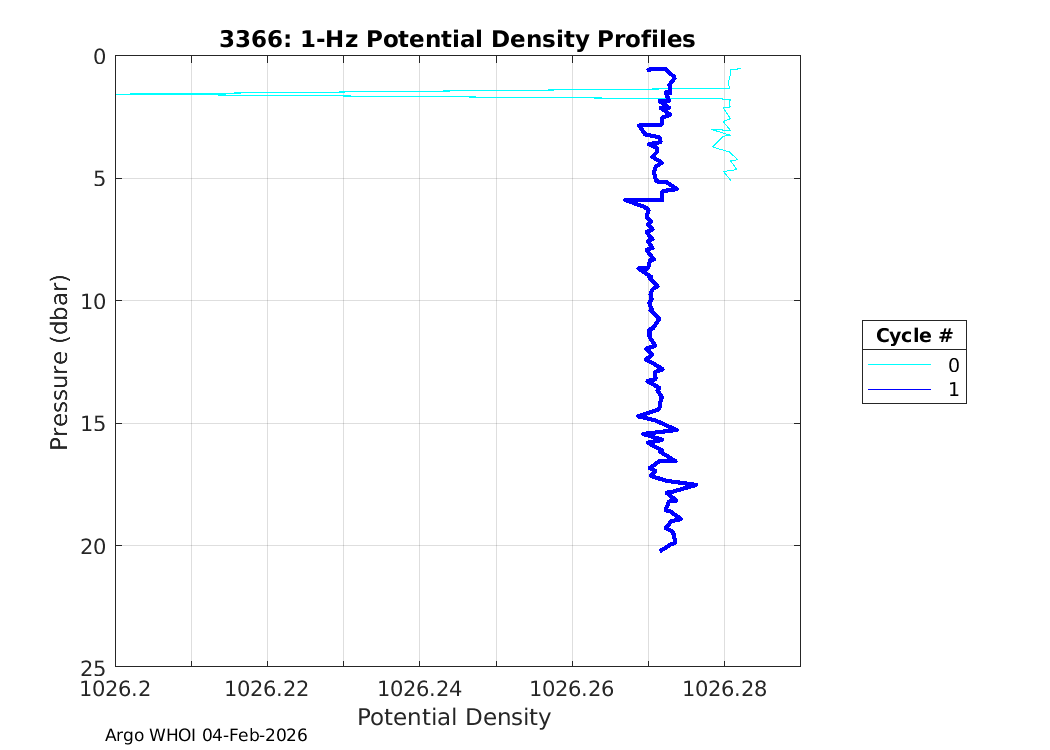Click the y-axis tick label 5
The width and height of the screenshot is (1050, 750).
coord(100,179)
